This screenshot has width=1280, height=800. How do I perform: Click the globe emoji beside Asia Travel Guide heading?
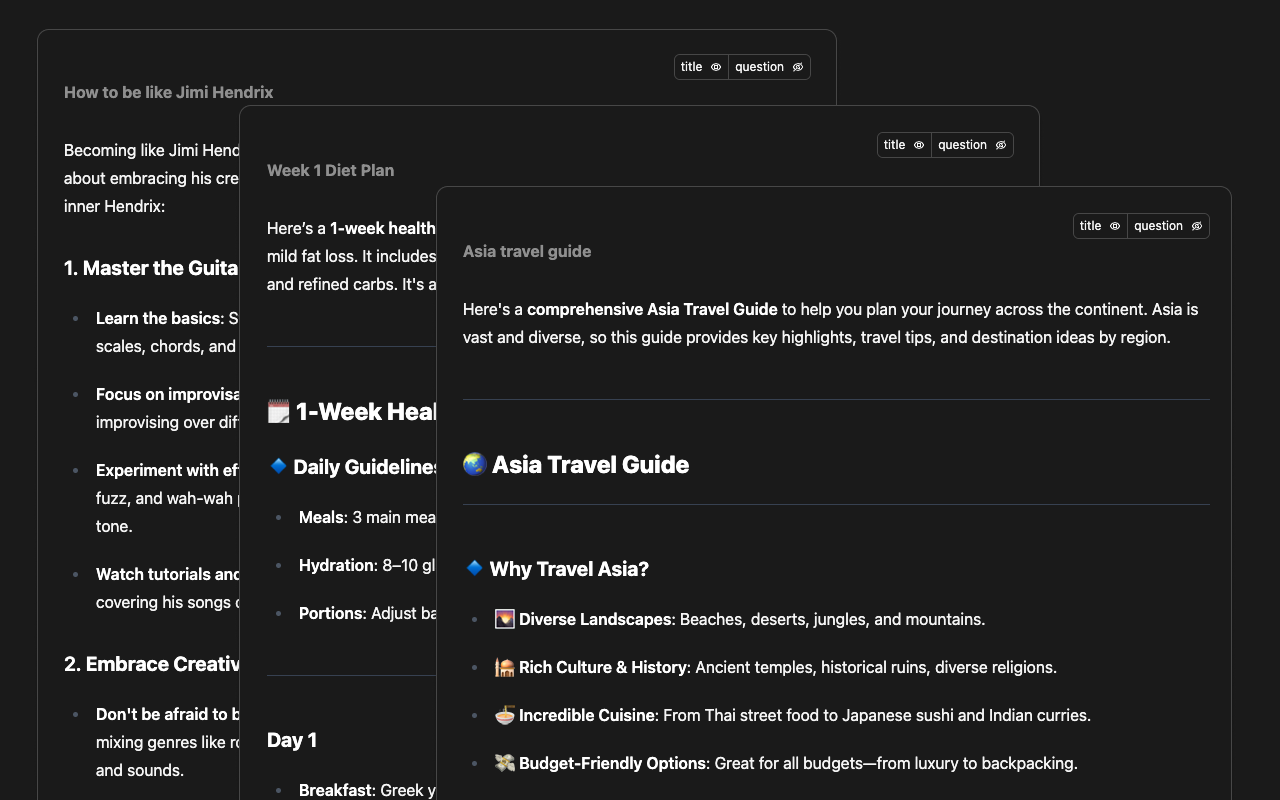coord(475,464)
